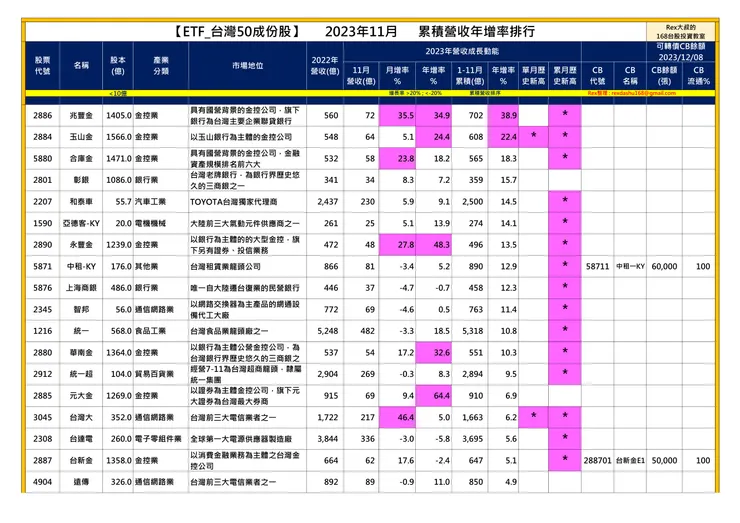Click the 2022年營收(億) column header
740x523 pixels.
click(325, 66)
